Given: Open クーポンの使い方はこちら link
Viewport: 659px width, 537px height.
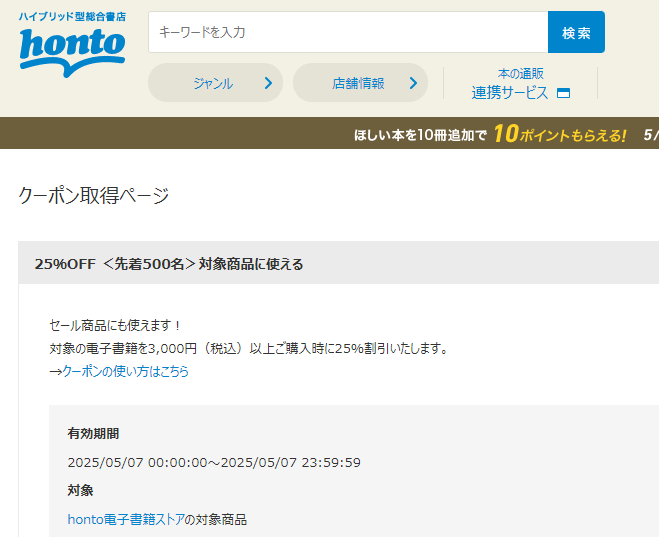Looking at the screenshot, I should (x=125, y=371).
